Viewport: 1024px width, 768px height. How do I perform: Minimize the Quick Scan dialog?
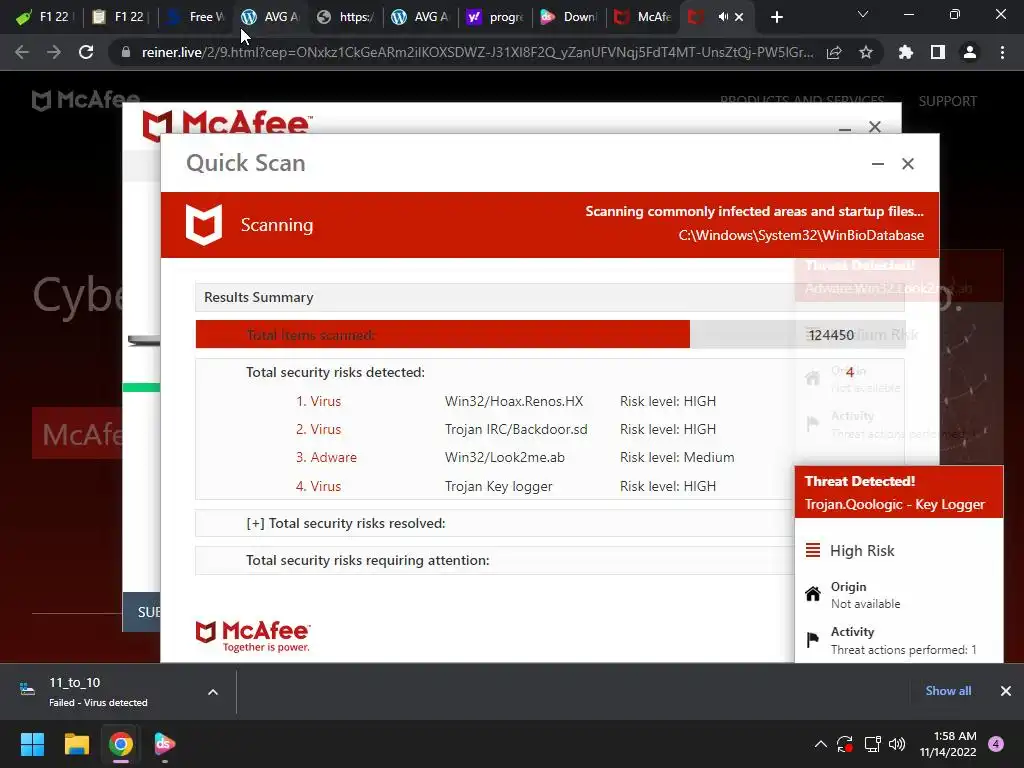coord(878,164)
